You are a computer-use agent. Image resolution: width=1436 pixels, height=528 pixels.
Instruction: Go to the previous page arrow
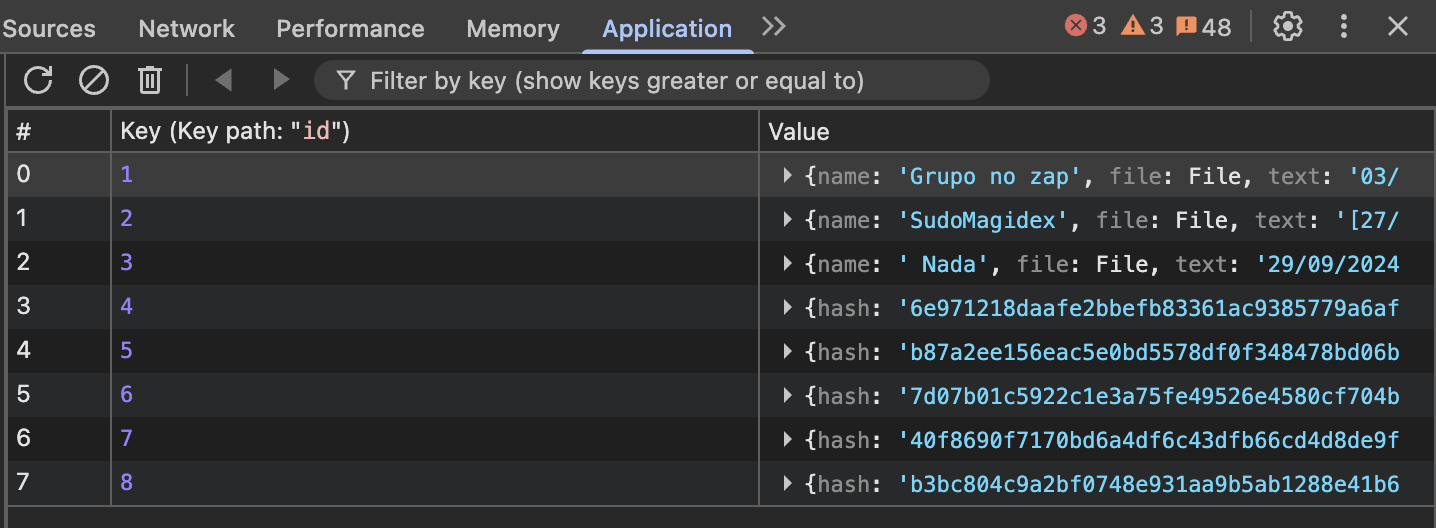(224, 80)
